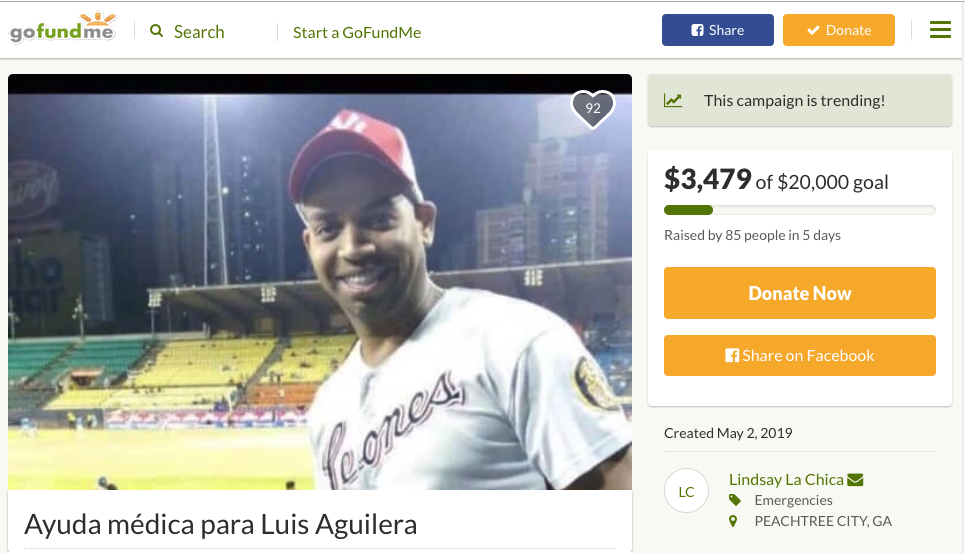Click the blue Share button in header

pyautogui.click(x=718, y=30)
